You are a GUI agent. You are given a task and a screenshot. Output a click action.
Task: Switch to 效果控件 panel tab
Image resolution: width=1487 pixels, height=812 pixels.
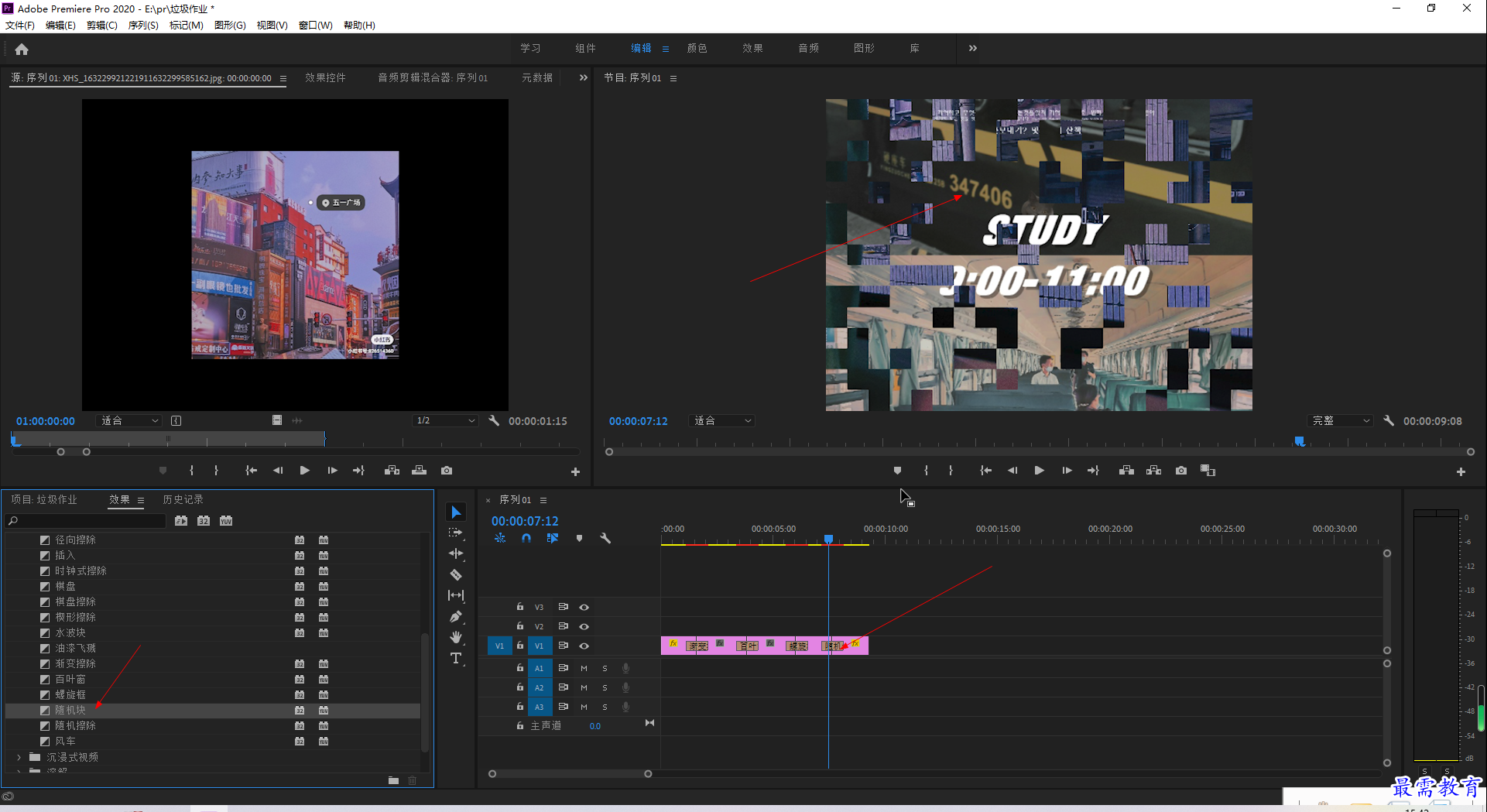click(x=325, y=77)
